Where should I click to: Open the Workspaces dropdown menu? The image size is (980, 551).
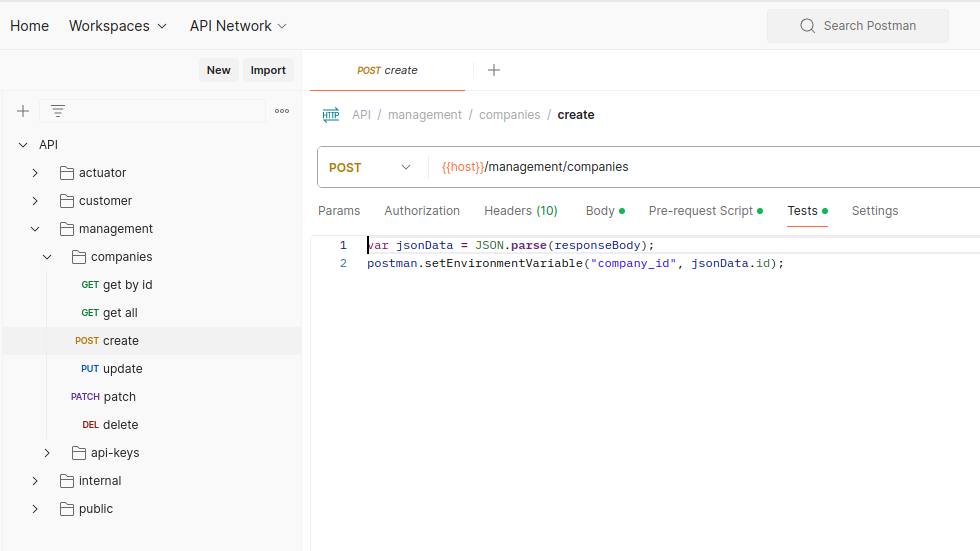point(118,26)
